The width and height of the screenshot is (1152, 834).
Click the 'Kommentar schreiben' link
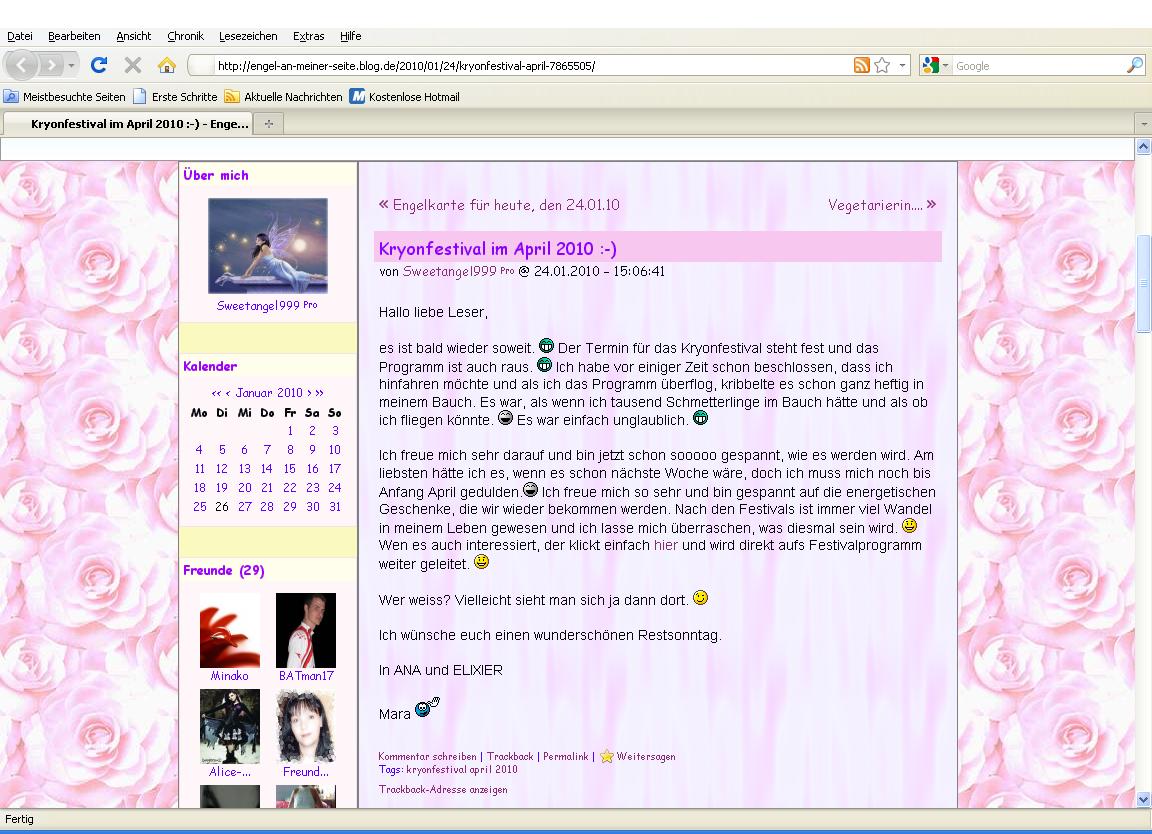pos(427,757)
